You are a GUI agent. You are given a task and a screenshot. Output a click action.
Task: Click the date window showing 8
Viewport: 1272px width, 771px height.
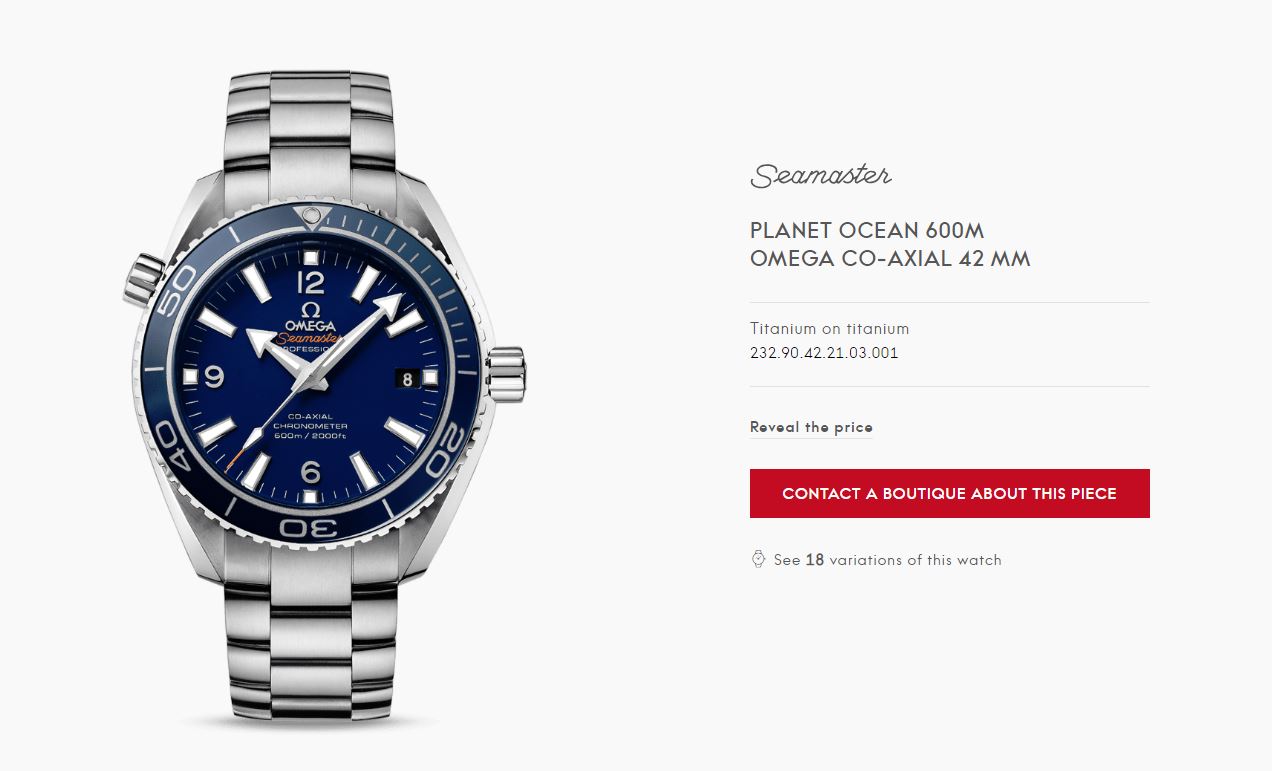point(407,377)
